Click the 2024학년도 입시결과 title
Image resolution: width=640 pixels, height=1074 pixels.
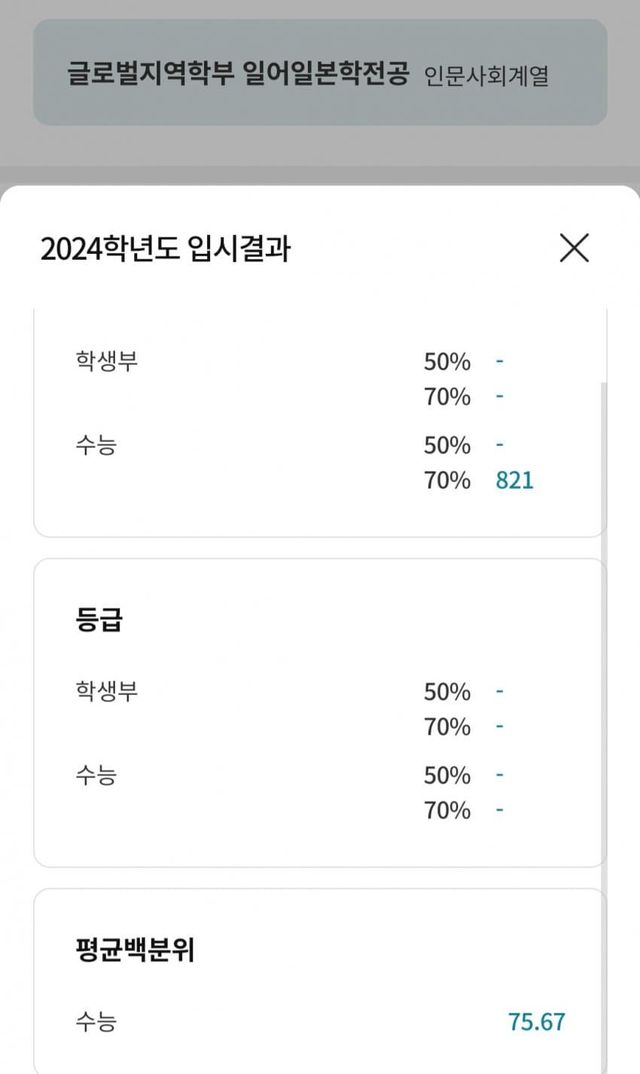(x=165, y=248)
